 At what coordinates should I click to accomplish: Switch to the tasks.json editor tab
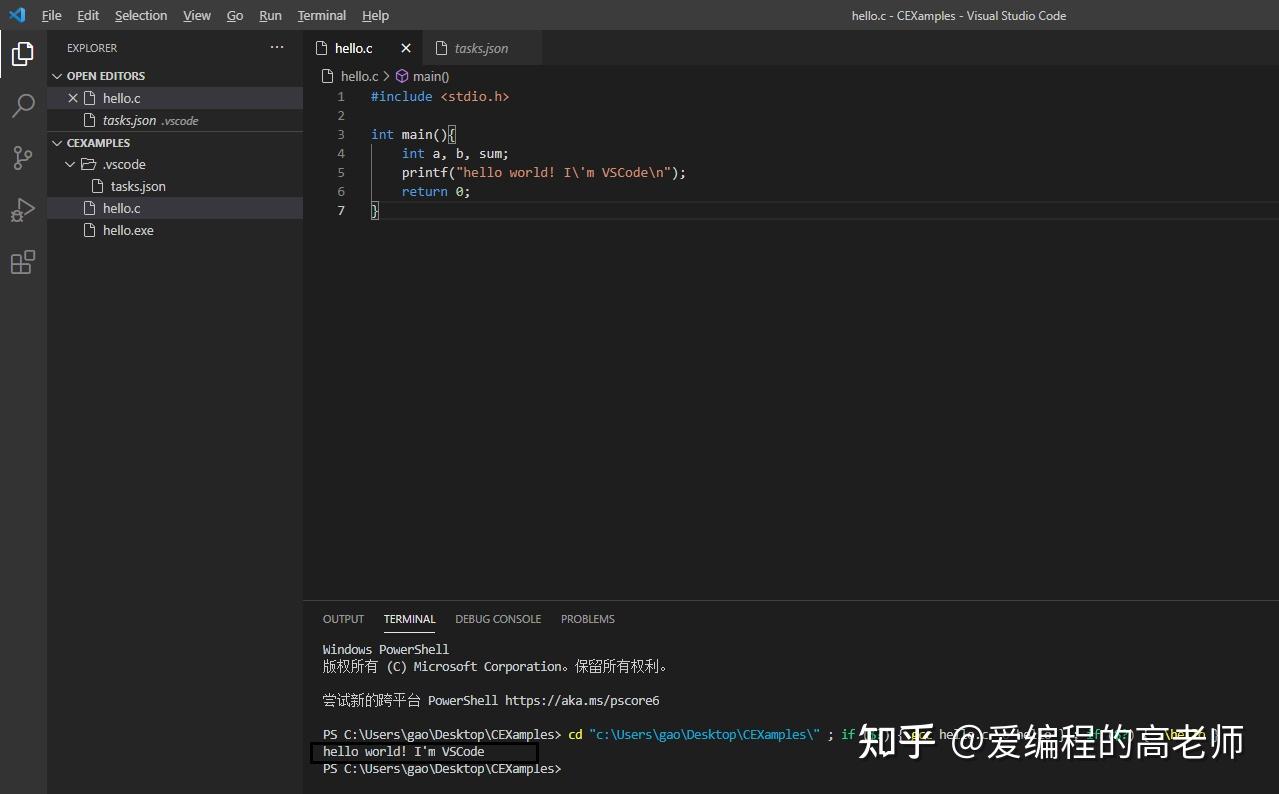481,48
